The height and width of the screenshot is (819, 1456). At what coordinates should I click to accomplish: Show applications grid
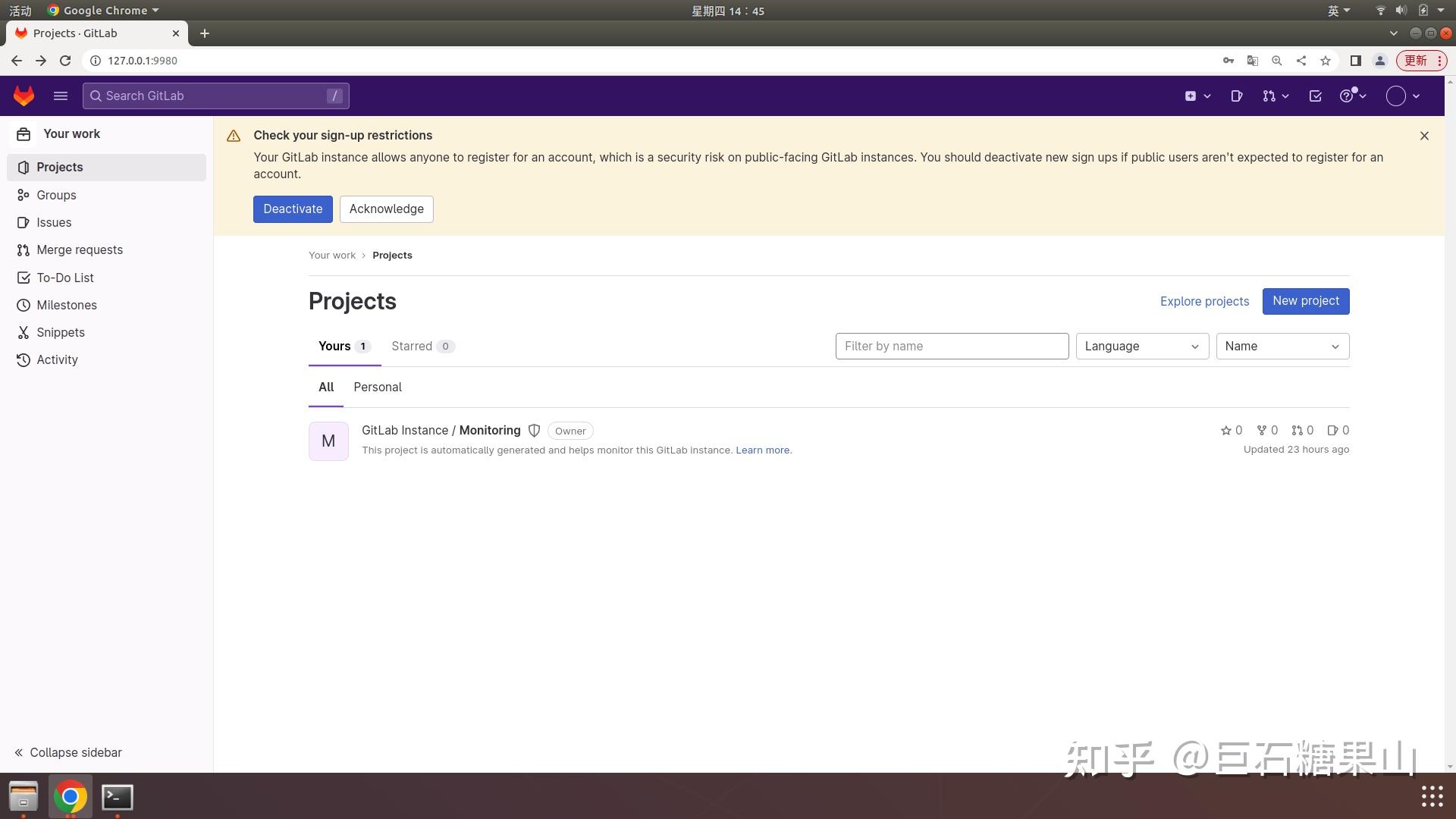[1432, 796]
